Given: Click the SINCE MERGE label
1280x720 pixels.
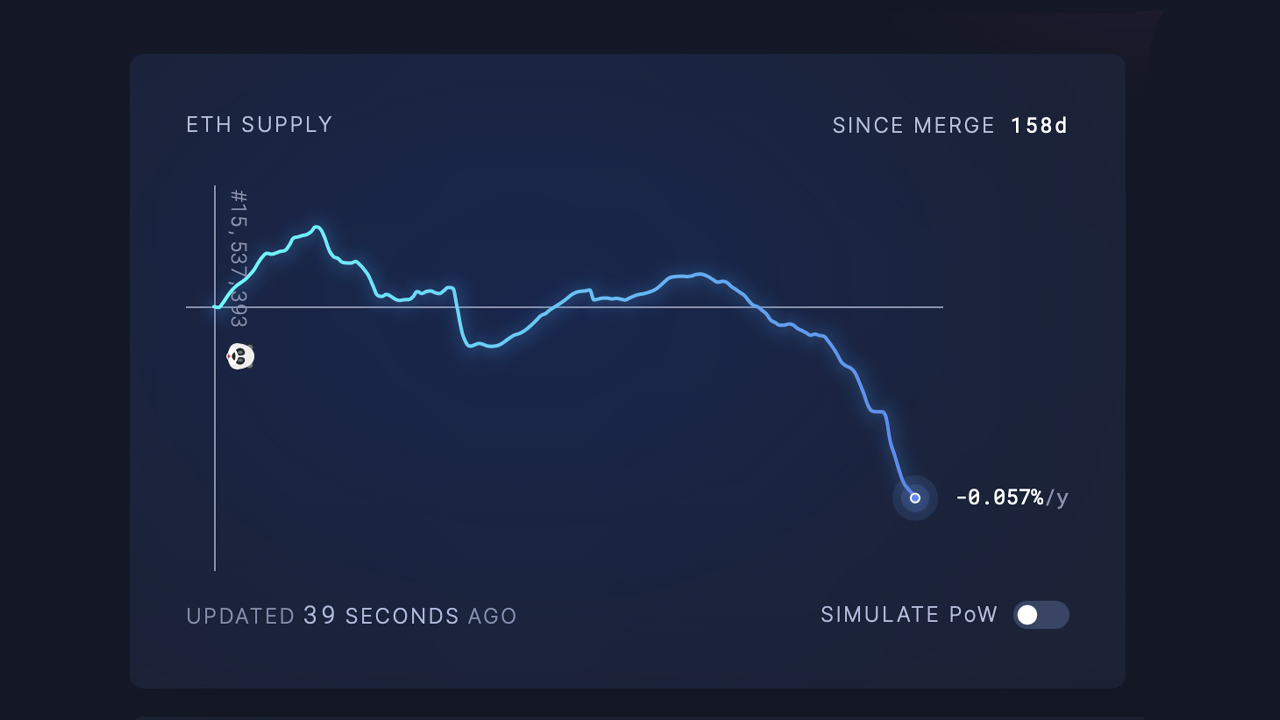Looking at the screenshot, I should coord(913,126).
